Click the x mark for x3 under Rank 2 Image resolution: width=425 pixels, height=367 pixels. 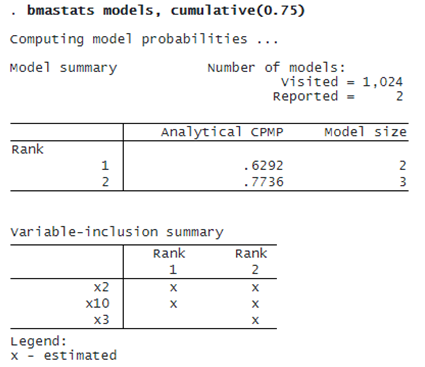[x=255, y=321]
